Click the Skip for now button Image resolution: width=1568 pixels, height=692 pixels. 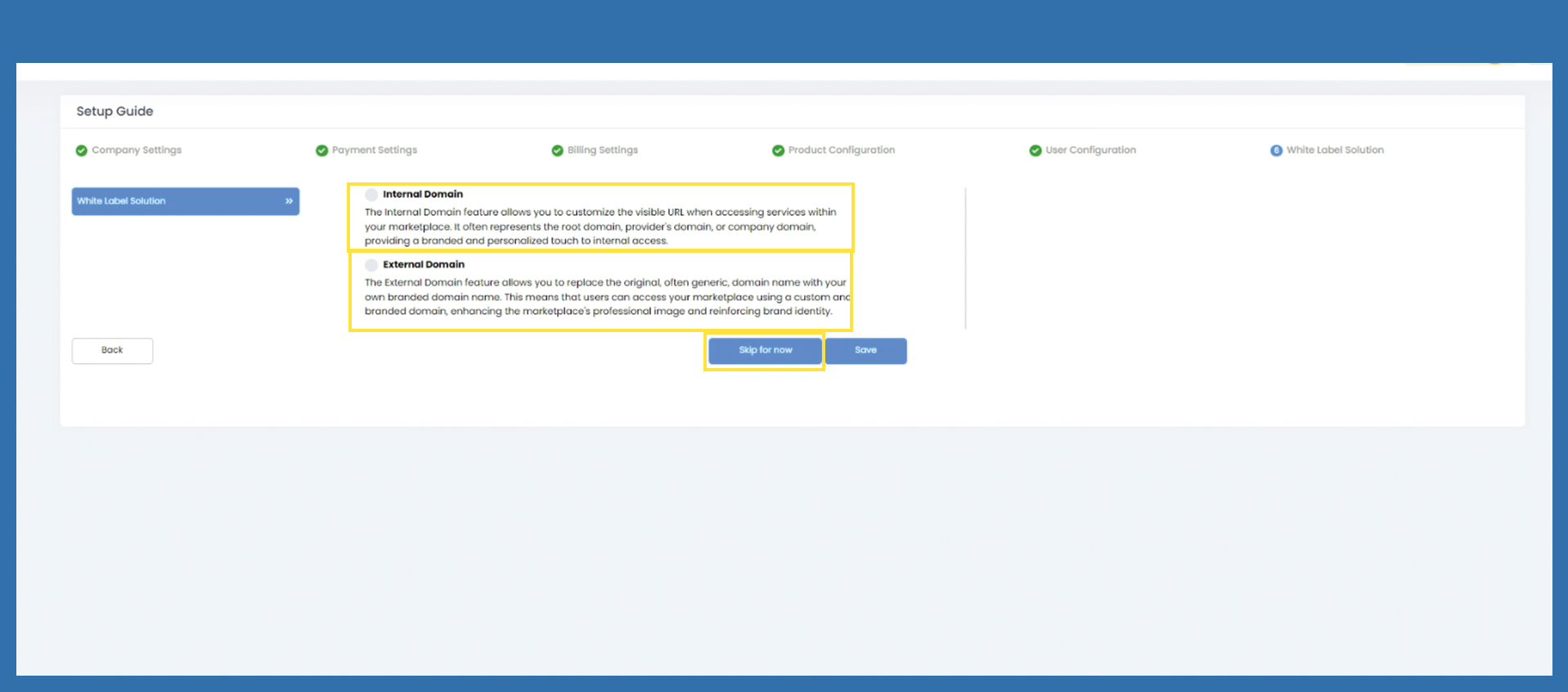[765, 350]
